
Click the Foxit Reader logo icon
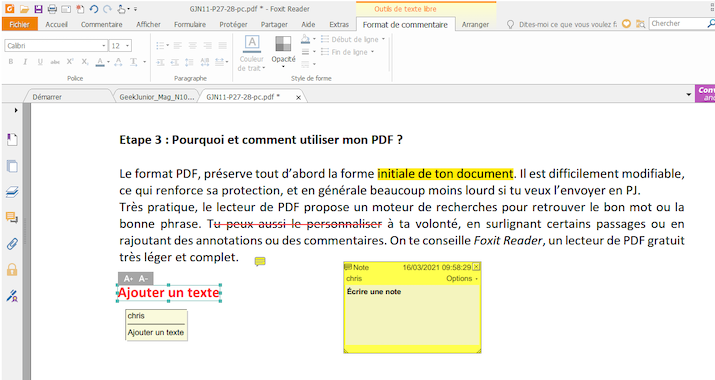9,9
